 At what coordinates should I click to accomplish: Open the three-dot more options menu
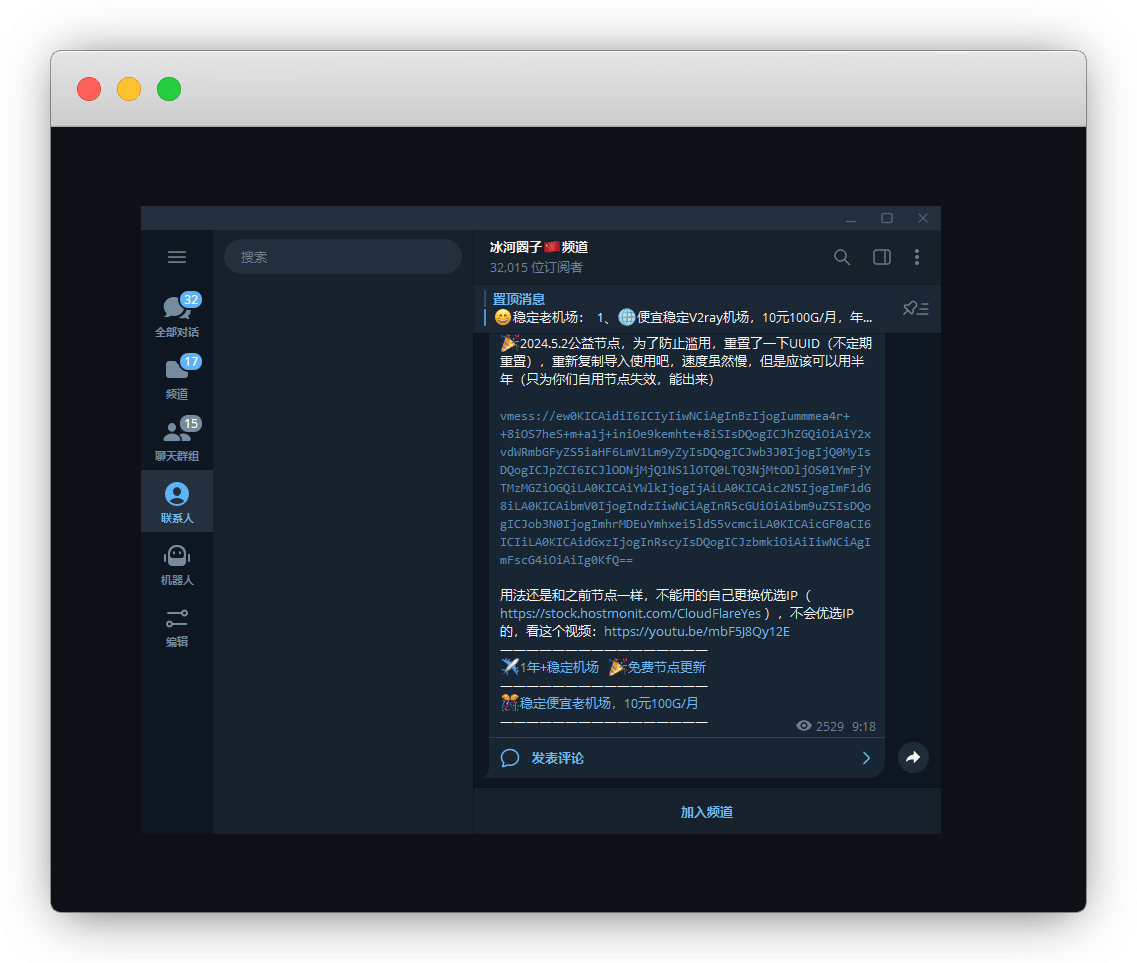coord(917,257)
